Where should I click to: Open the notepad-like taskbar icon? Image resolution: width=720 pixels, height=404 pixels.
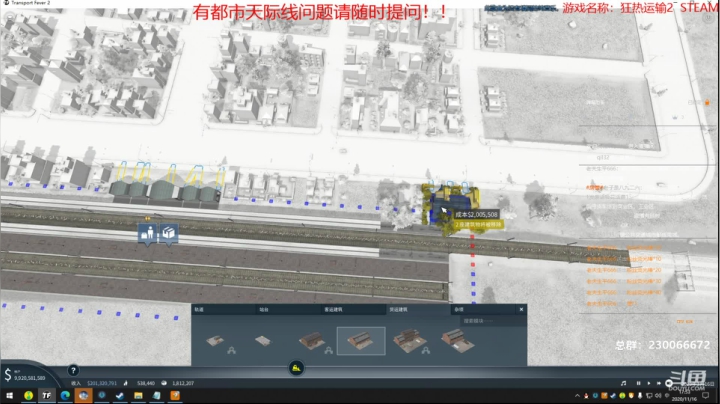157,395
